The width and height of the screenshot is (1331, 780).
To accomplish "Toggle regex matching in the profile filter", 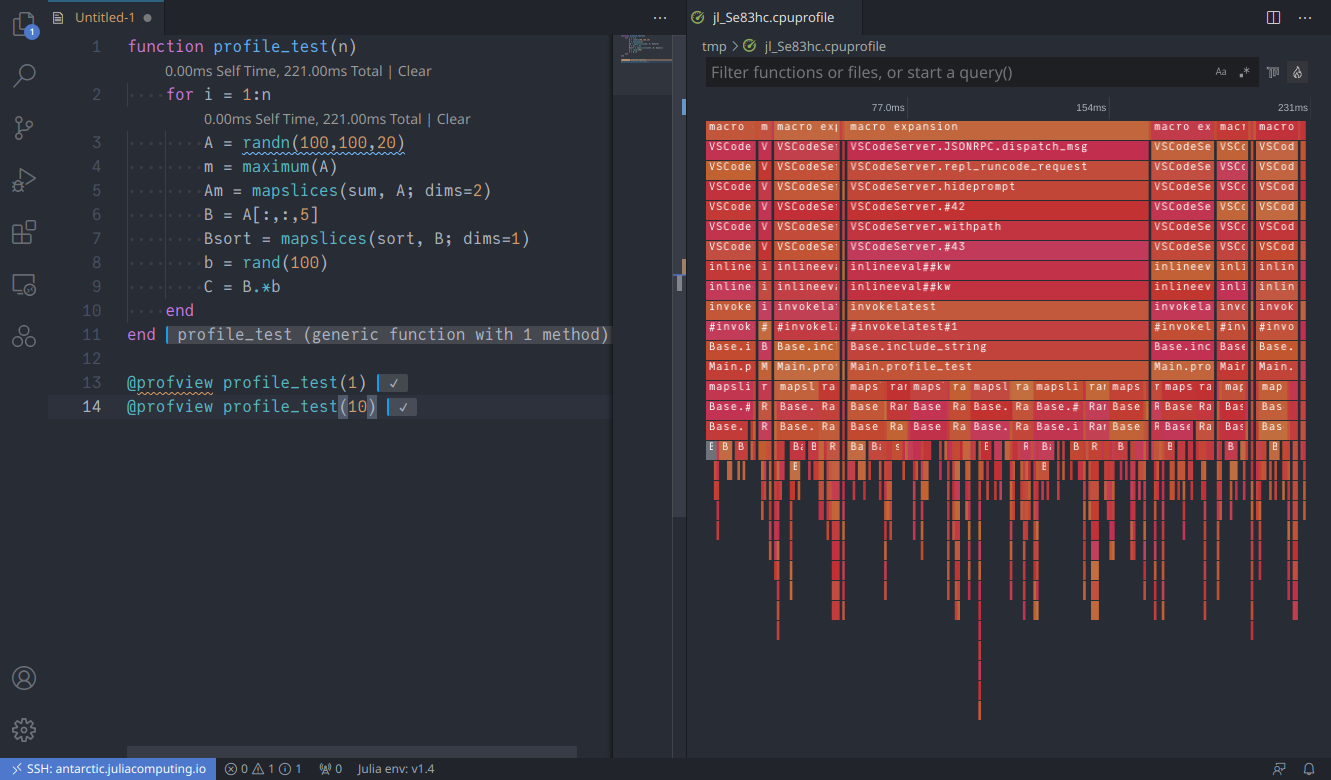I will pyautogui.click(x=1244, y=71).
